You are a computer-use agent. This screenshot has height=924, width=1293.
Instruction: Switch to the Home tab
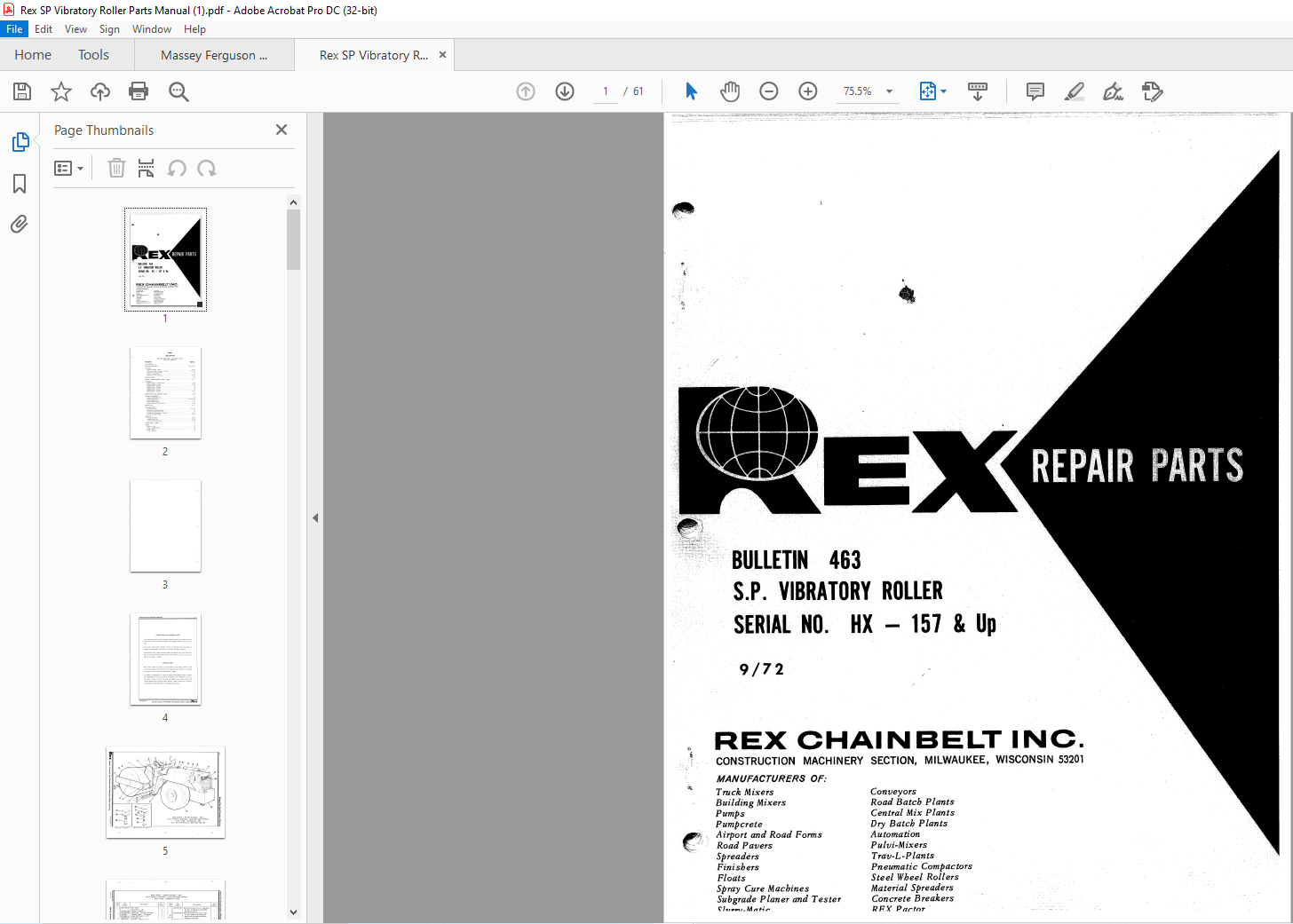(x=33, y=55)
